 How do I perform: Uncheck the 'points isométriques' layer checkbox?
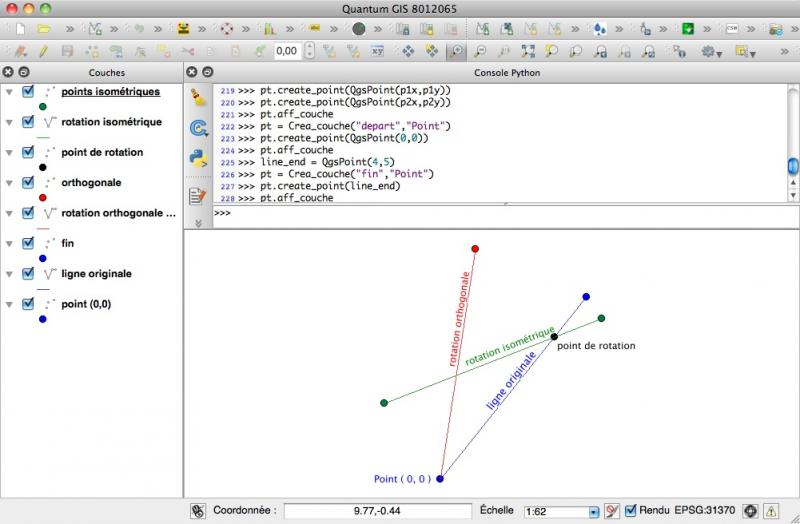[x=28, y=92]
